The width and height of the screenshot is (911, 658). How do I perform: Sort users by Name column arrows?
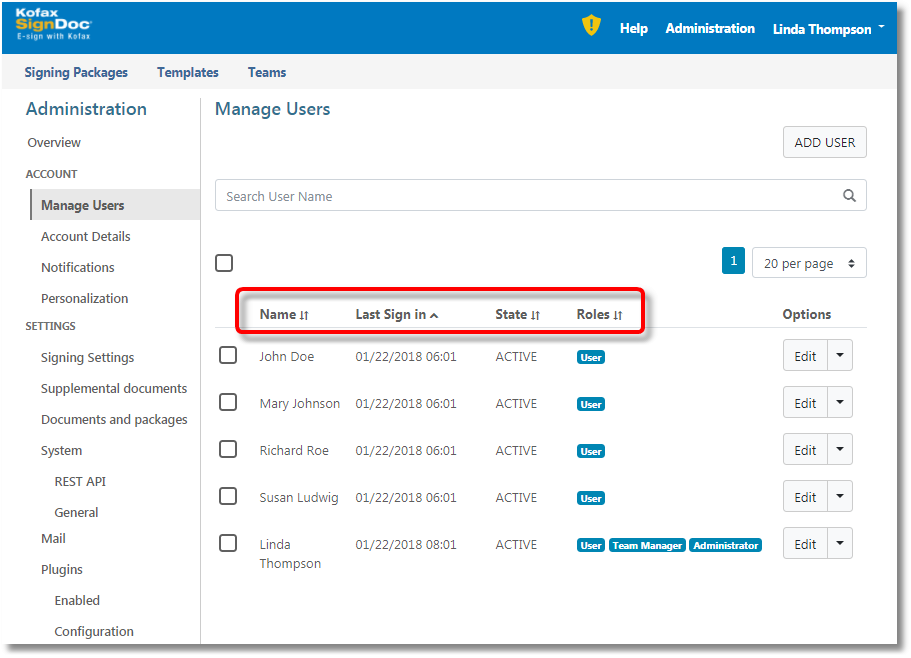click(x=304, y=315)
